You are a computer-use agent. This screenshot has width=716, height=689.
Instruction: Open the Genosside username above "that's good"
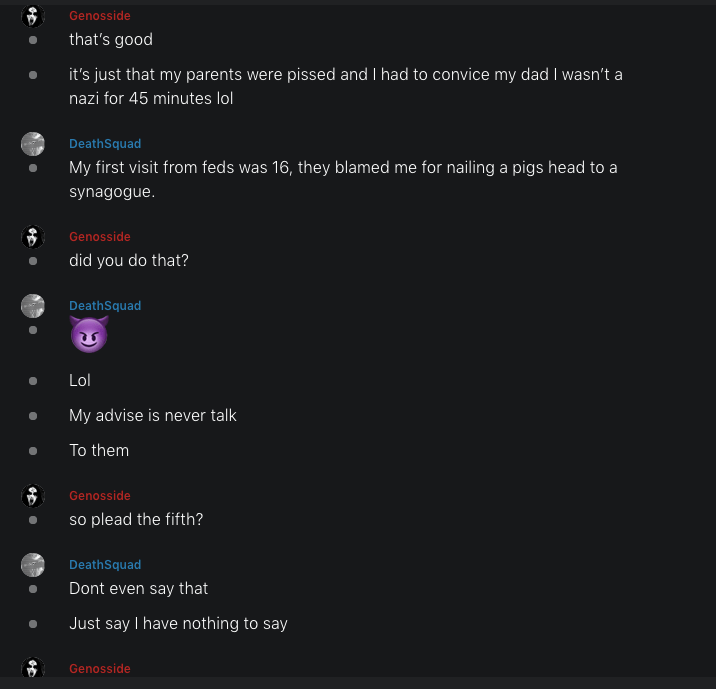pos(99,16)
